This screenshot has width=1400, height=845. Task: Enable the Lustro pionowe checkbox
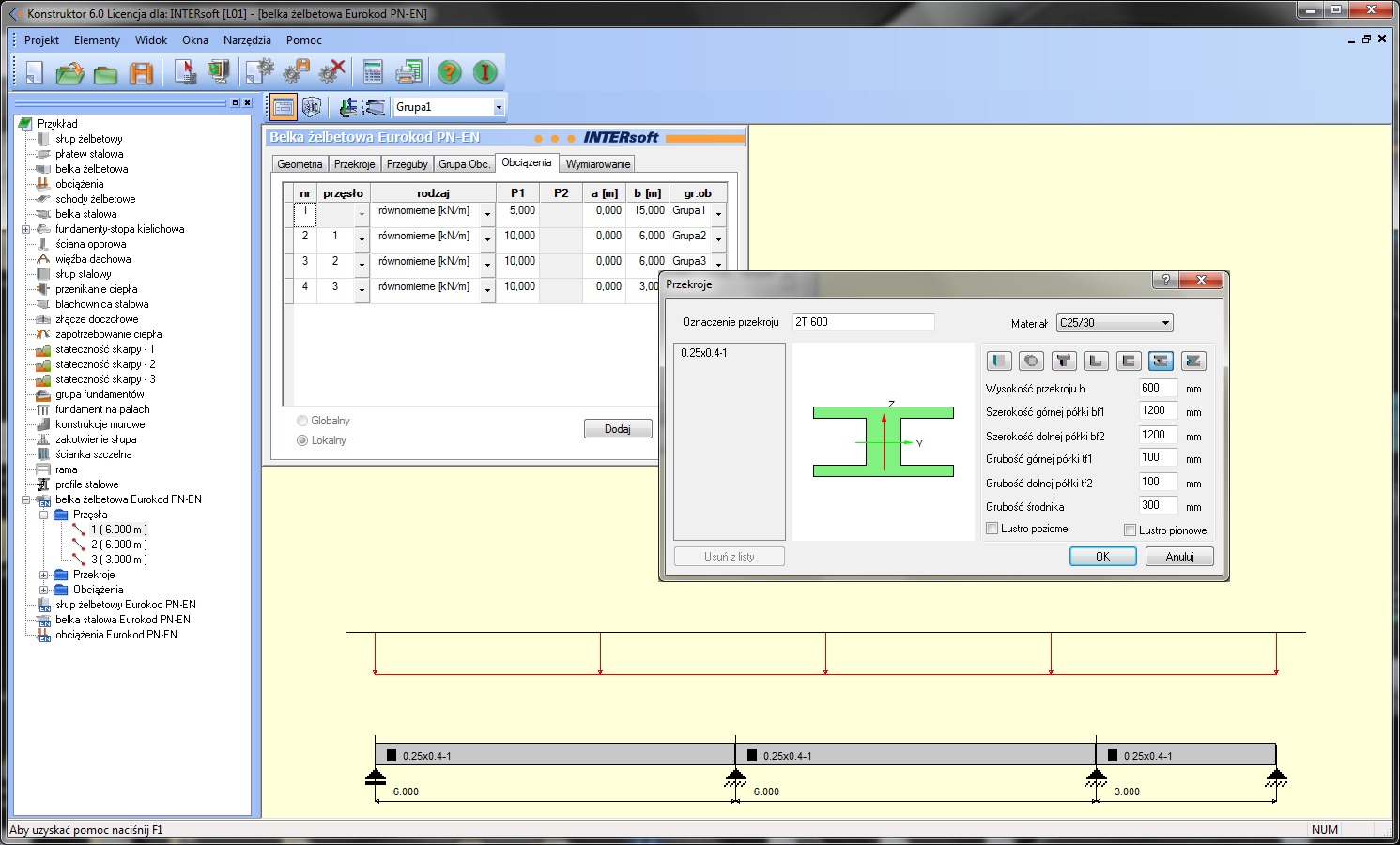1130,530
